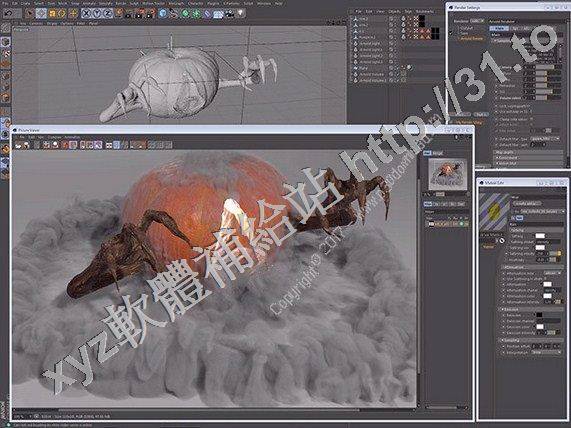
Task: Click Render to Picture Viewer icon
Action: pyautogui.click(x=139, y=14)
